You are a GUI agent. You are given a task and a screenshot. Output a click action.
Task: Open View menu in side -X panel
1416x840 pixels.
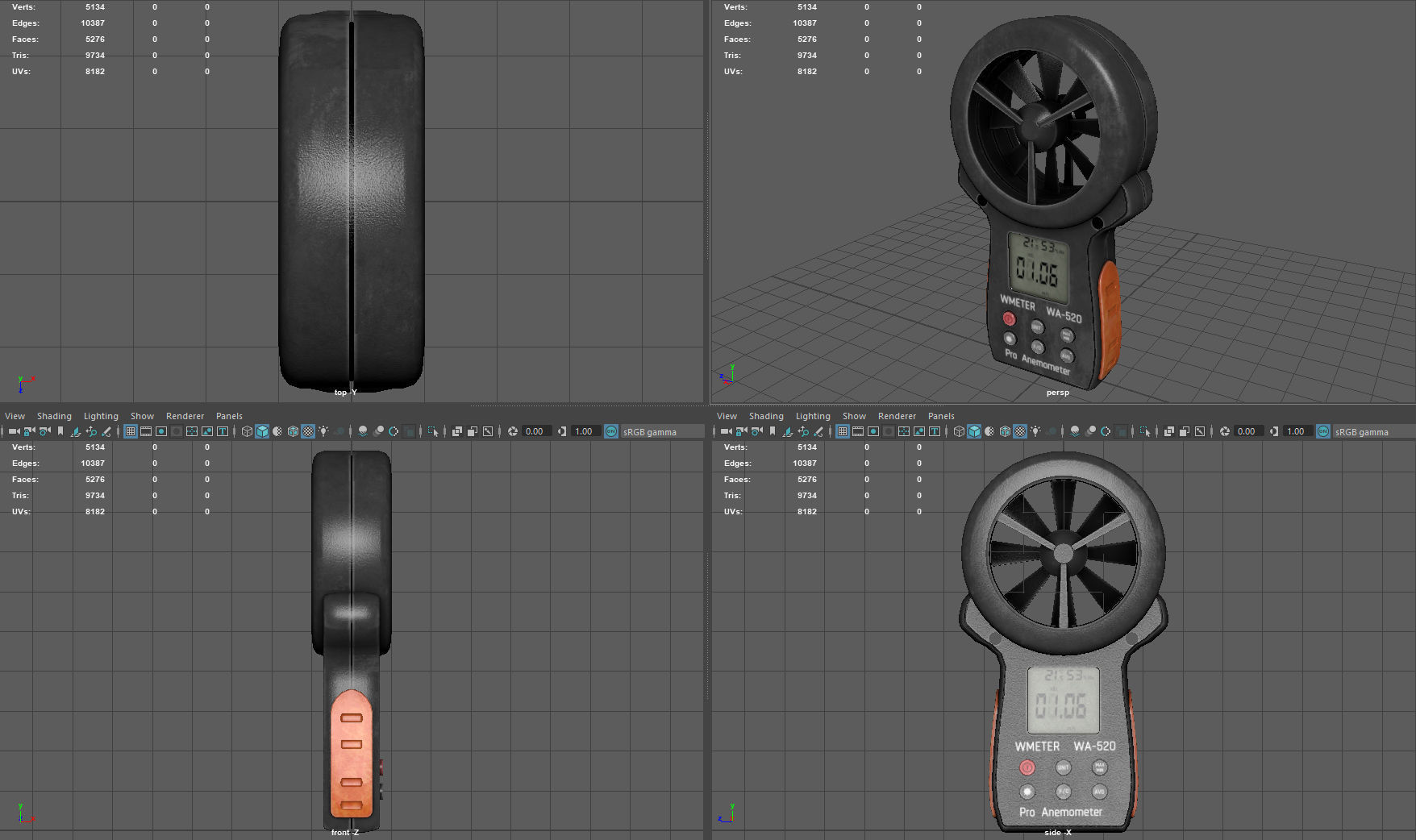(727, 416)
